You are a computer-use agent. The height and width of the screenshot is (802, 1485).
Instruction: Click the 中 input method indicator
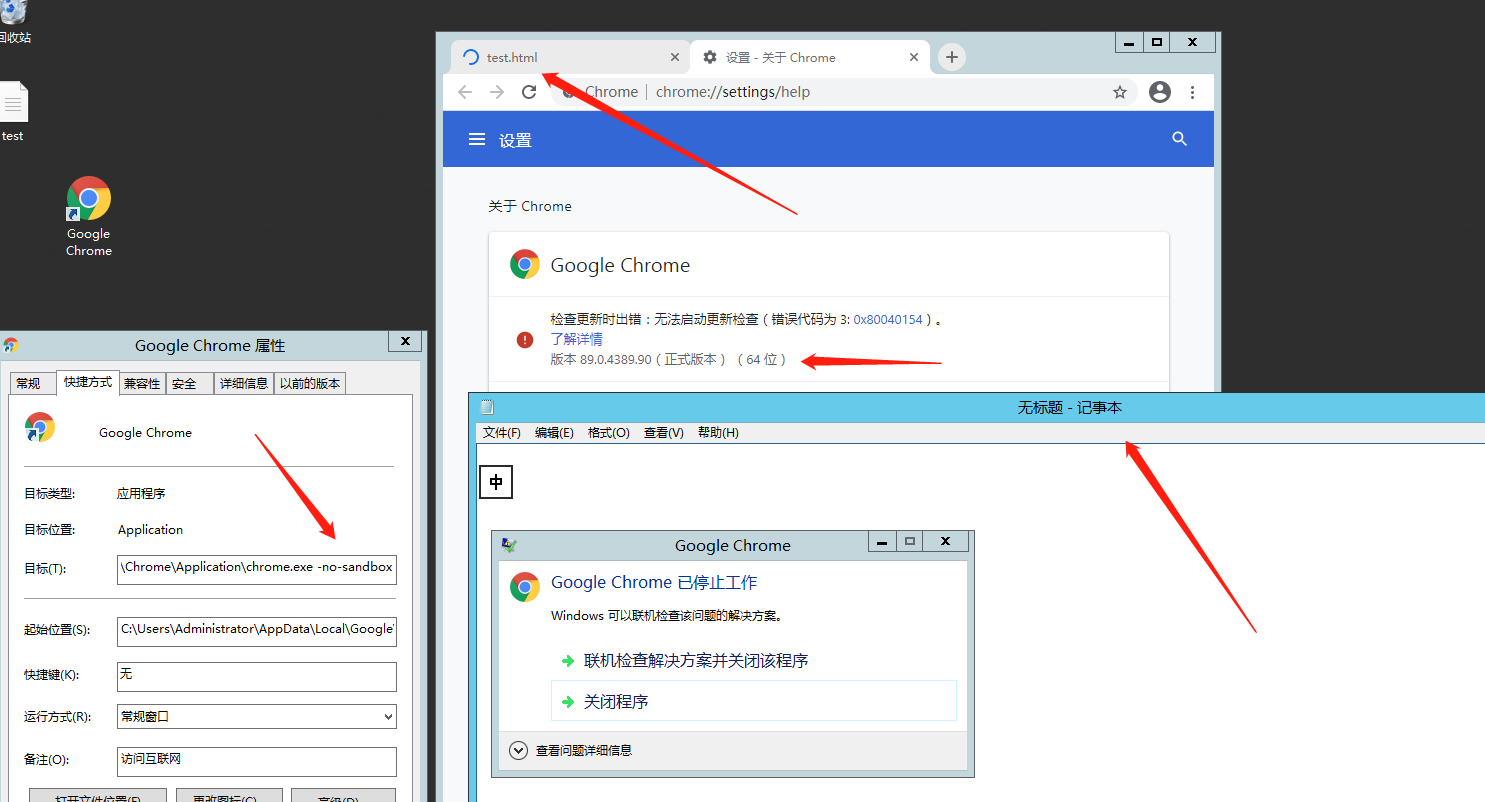coord(496,482)
